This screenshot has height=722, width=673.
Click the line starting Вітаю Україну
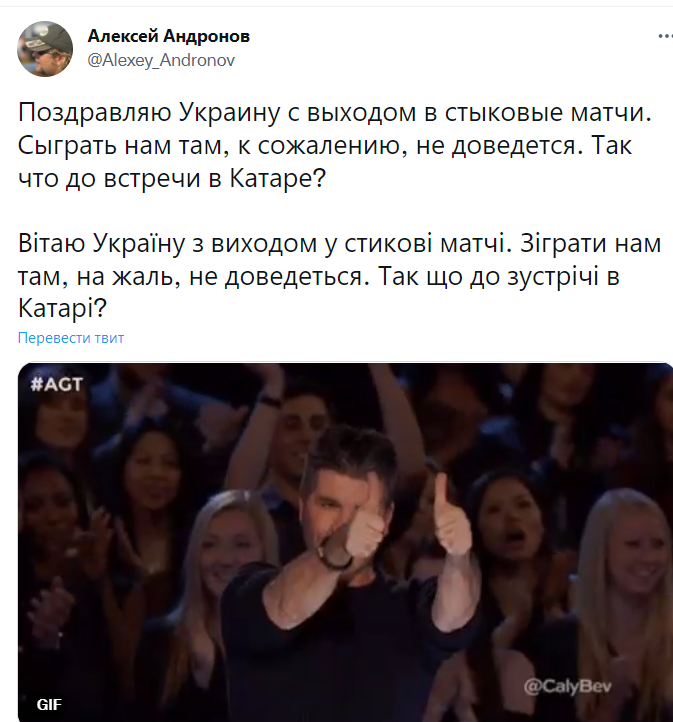pos(340,243)
